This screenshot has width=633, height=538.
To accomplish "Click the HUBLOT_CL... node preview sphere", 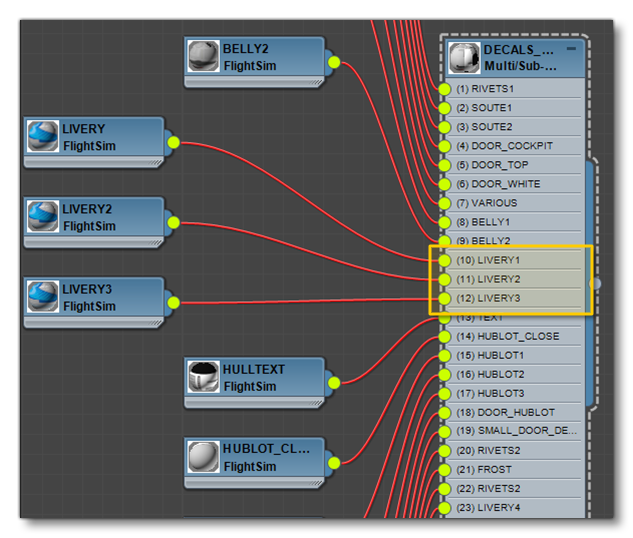I will [203, 457].
